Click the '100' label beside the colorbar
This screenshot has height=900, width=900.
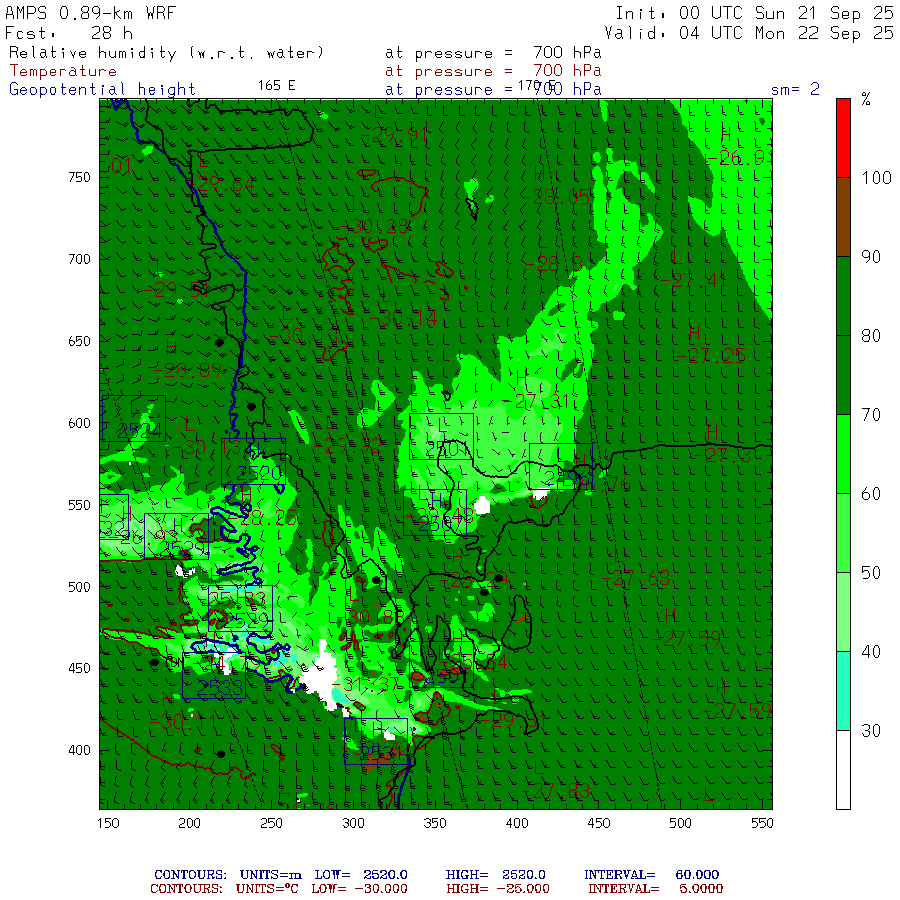876,178
